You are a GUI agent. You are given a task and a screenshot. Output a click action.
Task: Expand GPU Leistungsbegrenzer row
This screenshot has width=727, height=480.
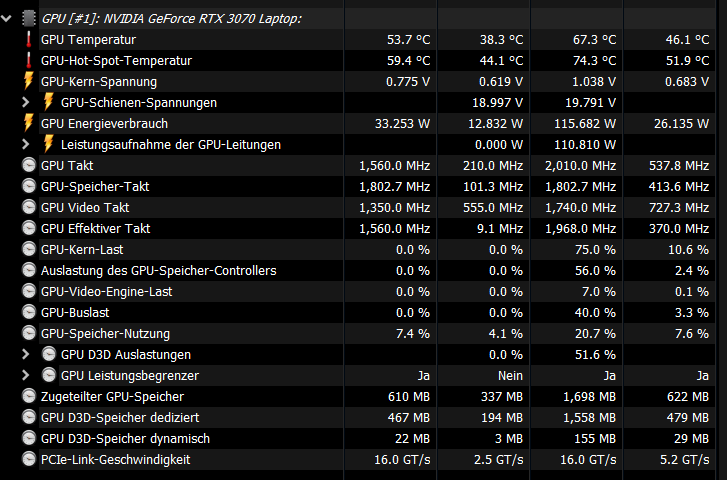tap(26, 376)
